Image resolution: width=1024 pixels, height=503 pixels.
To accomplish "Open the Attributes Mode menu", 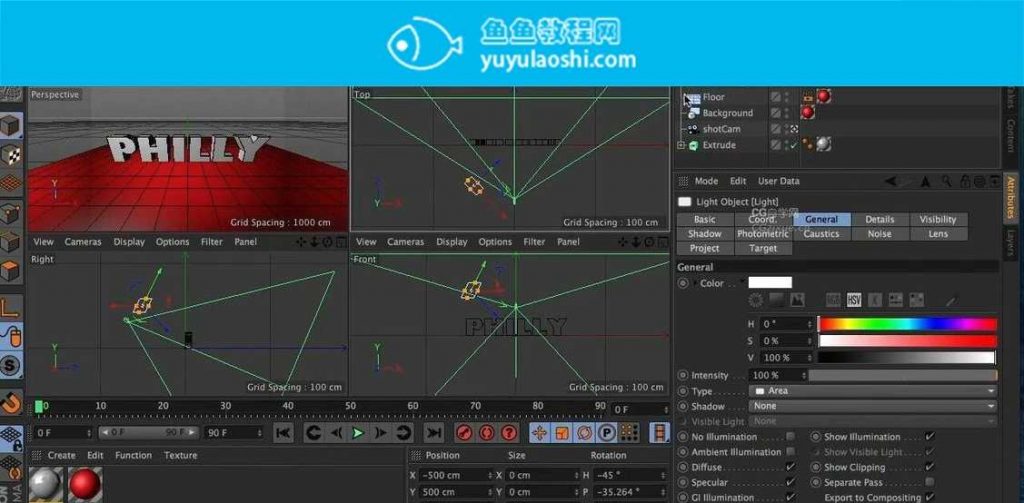I will tap(706, 181).
